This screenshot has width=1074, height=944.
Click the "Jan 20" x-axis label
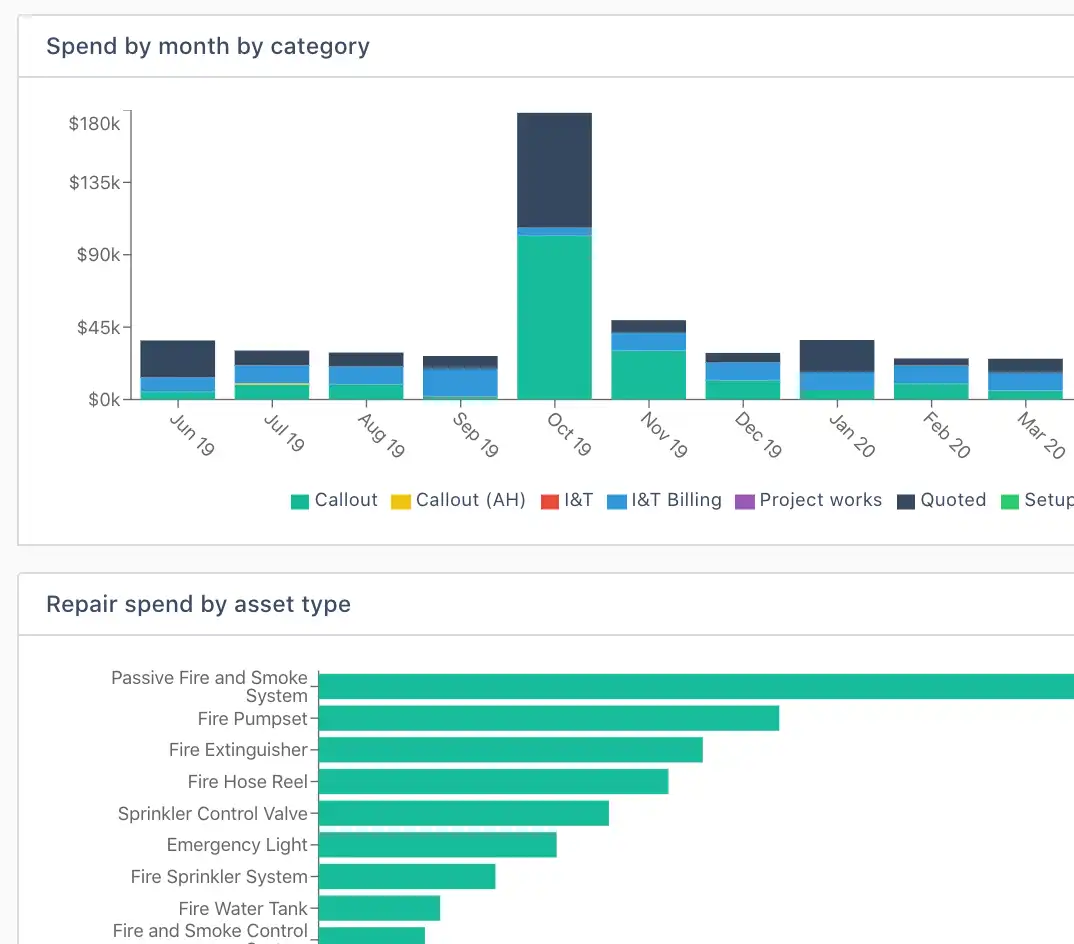(x=852, y=435)
